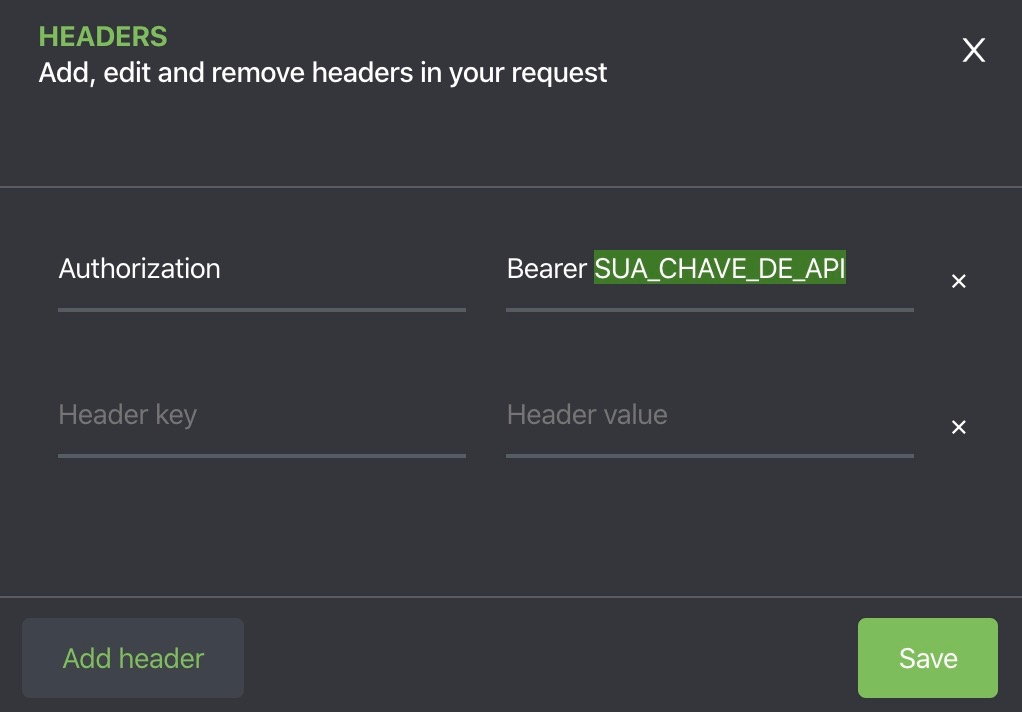
Task: Delete the empty header row
Action: click(958, 428)
